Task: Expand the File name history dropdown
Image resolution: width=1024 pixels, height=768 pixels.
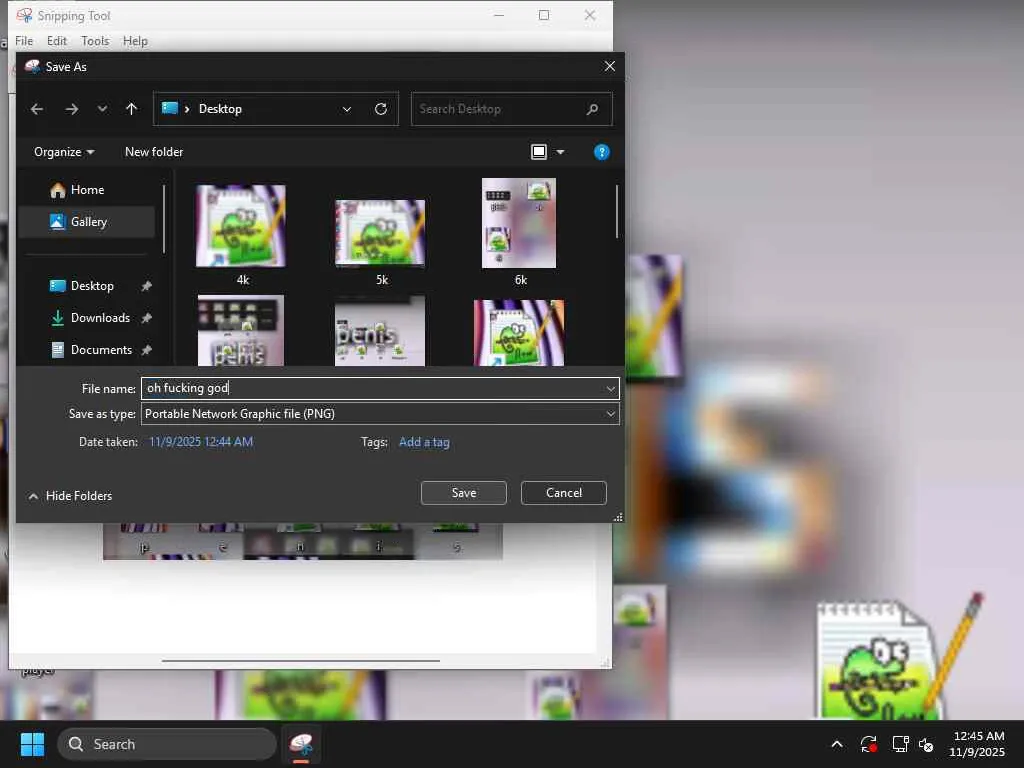Action: click(611, 389)
